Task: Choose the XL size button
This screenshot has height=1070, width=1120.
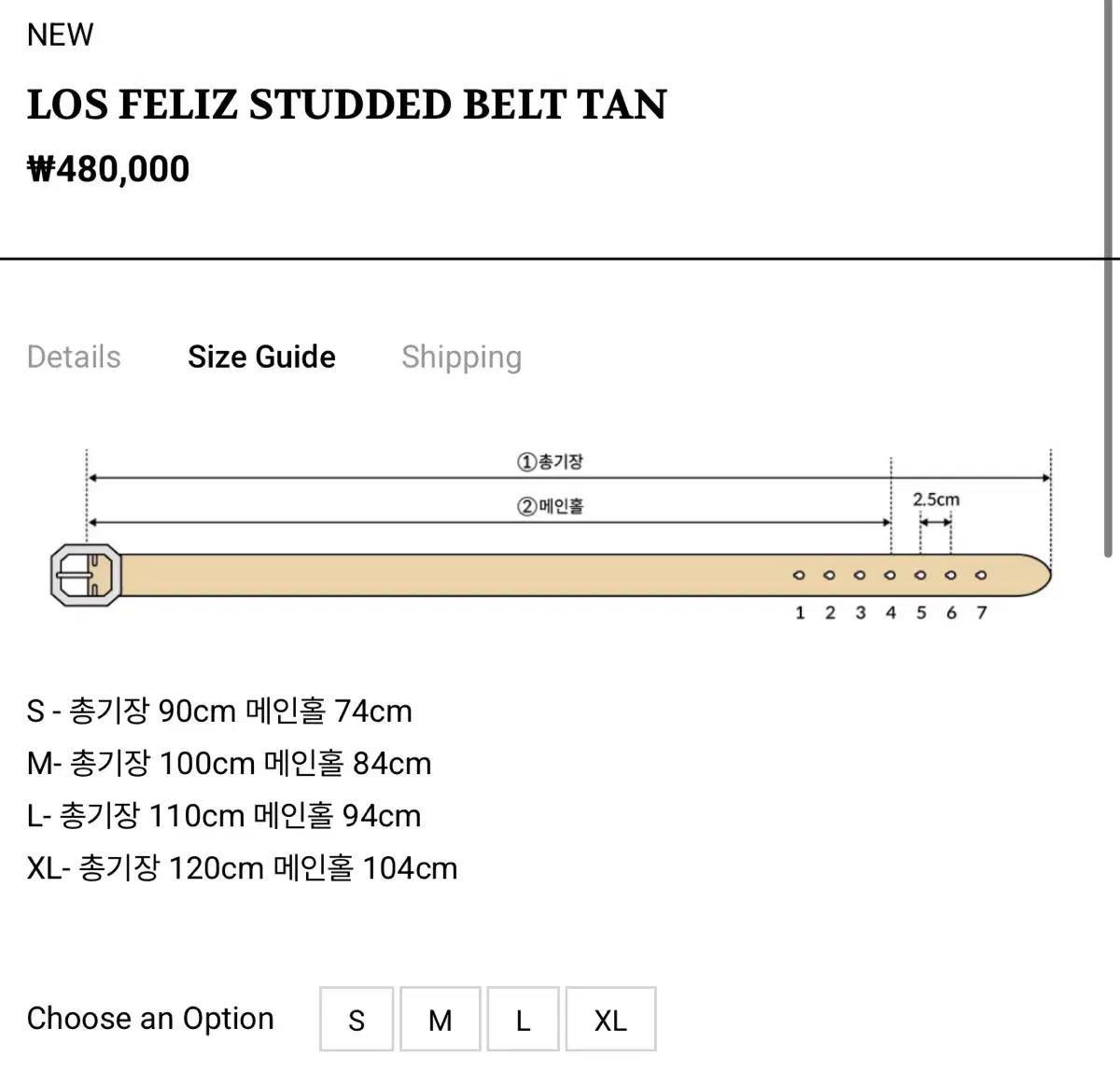Action: tap(610, 1020)
